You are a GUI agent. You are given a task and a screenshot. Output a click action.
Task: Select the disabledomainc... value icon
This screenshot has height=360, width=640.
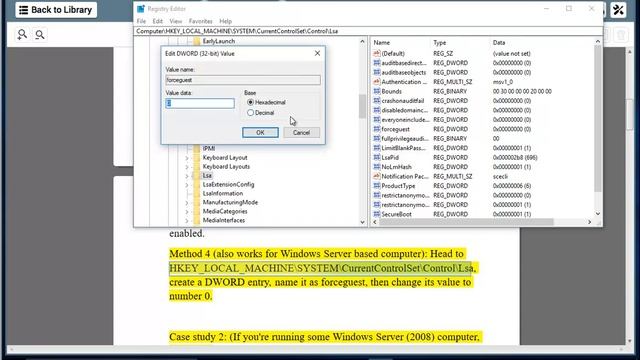click(377, 110)
